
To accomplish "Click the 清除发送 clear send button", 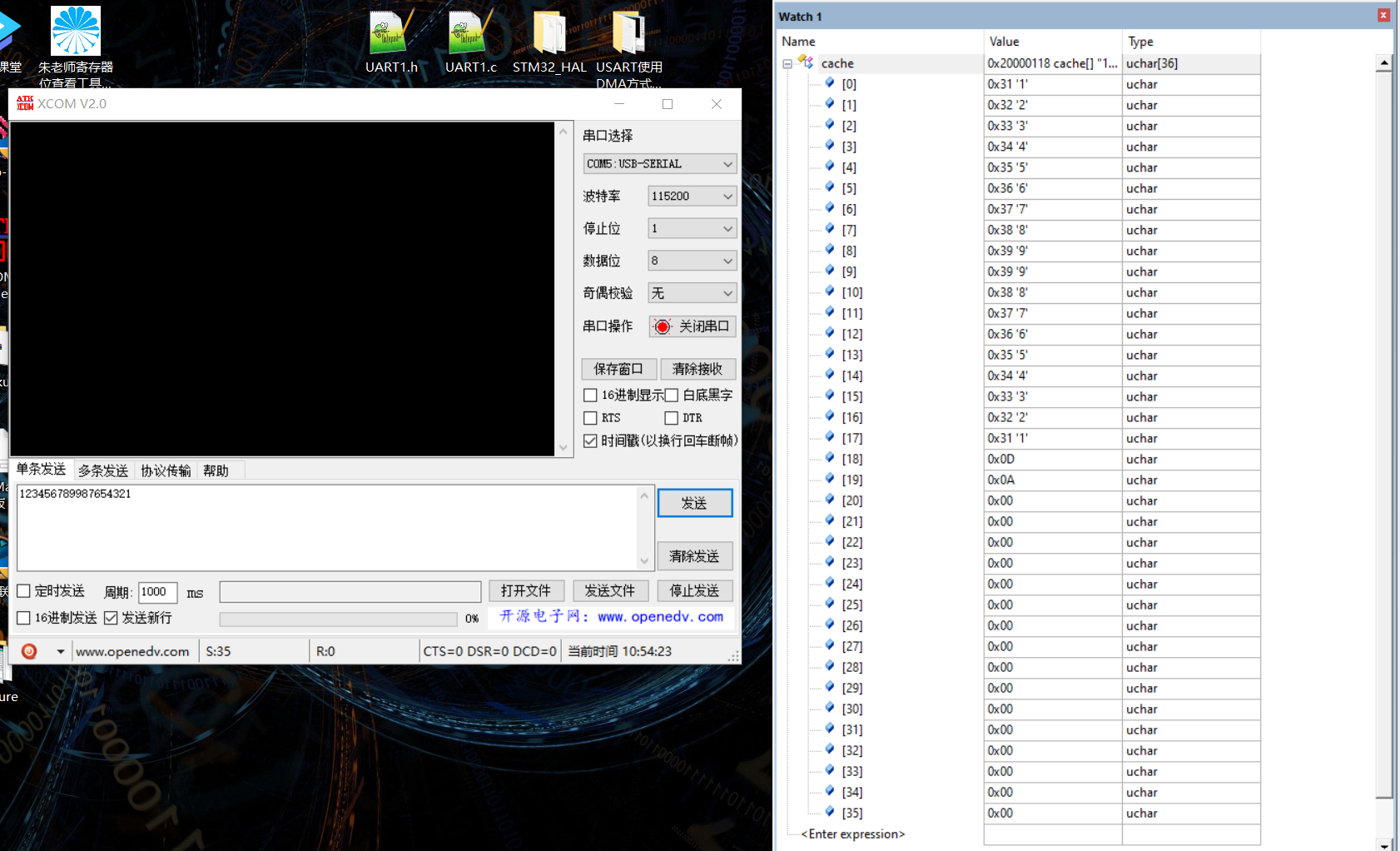I will (695, 556).
